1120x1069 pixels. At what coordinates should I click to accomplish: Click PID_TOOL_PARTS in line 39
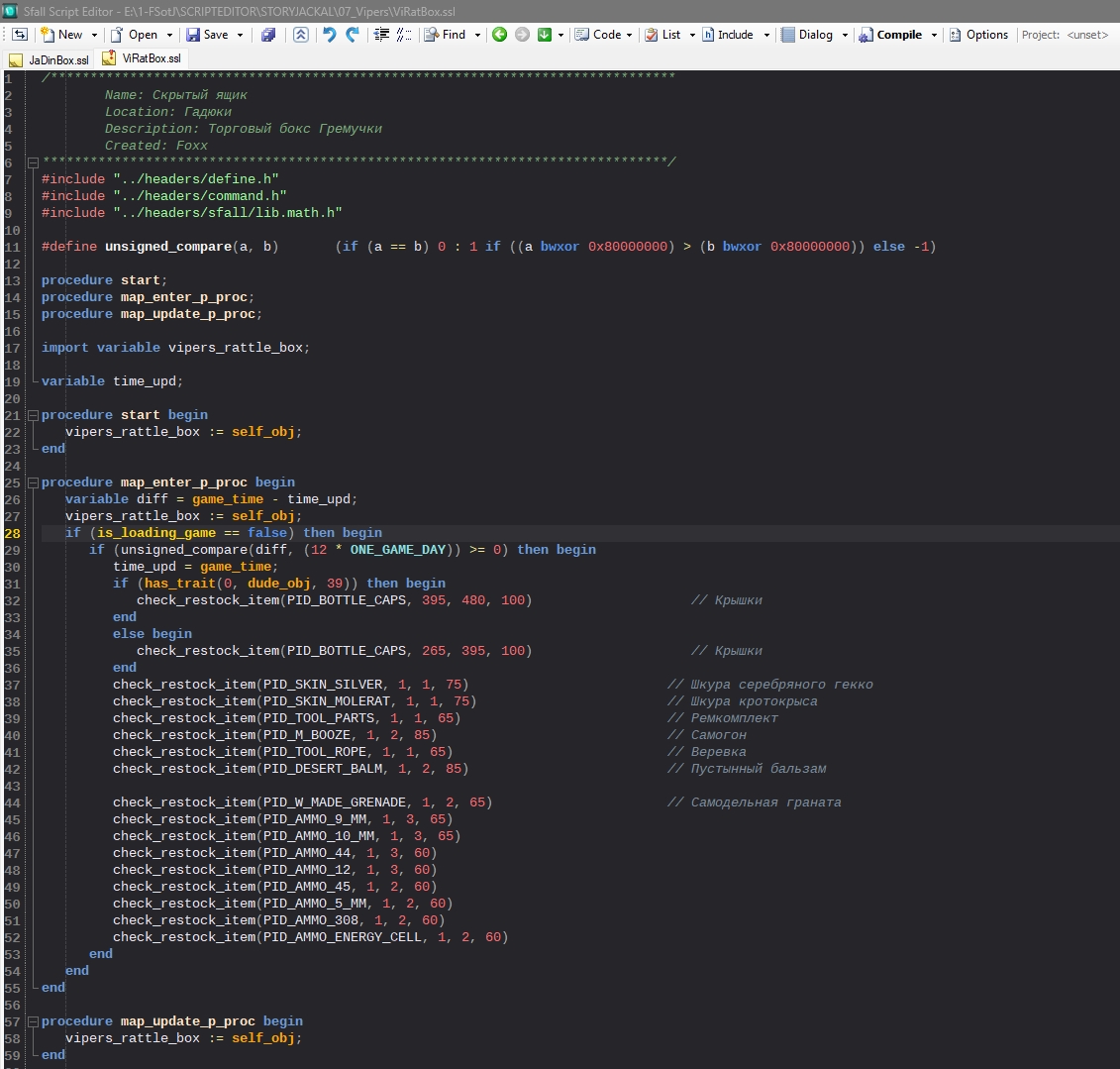pos(319,718)
